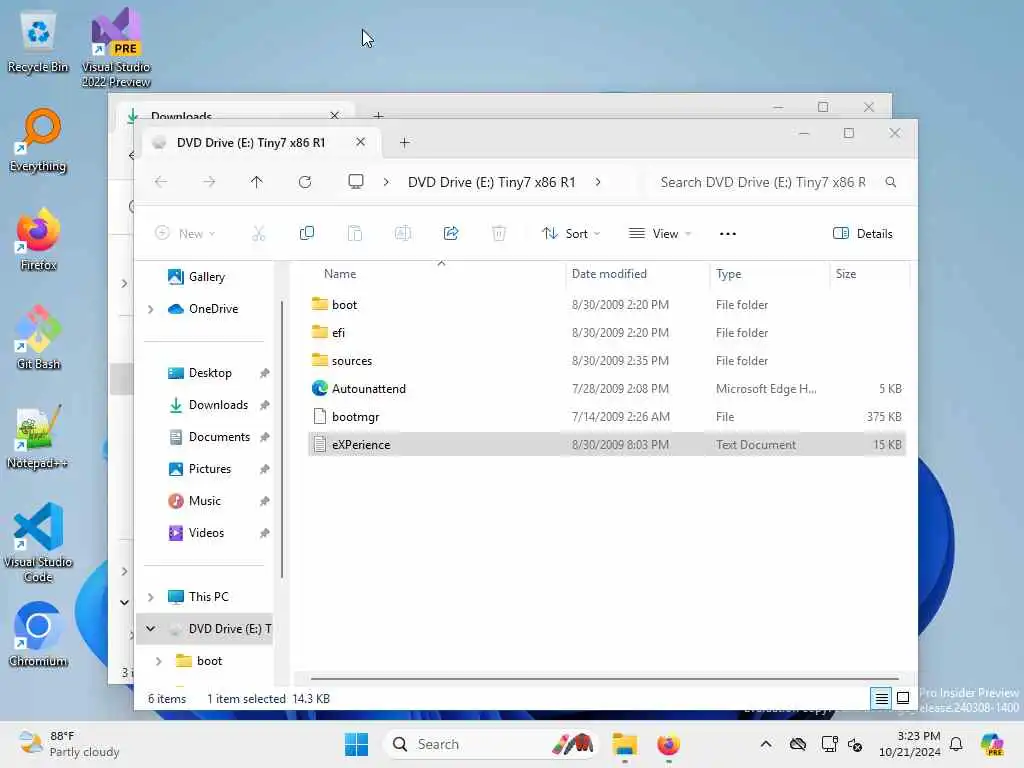This screenshot has height=768, width=1024.
Task: Open the View dropdown menu
Action: click(x=660, y=234)
